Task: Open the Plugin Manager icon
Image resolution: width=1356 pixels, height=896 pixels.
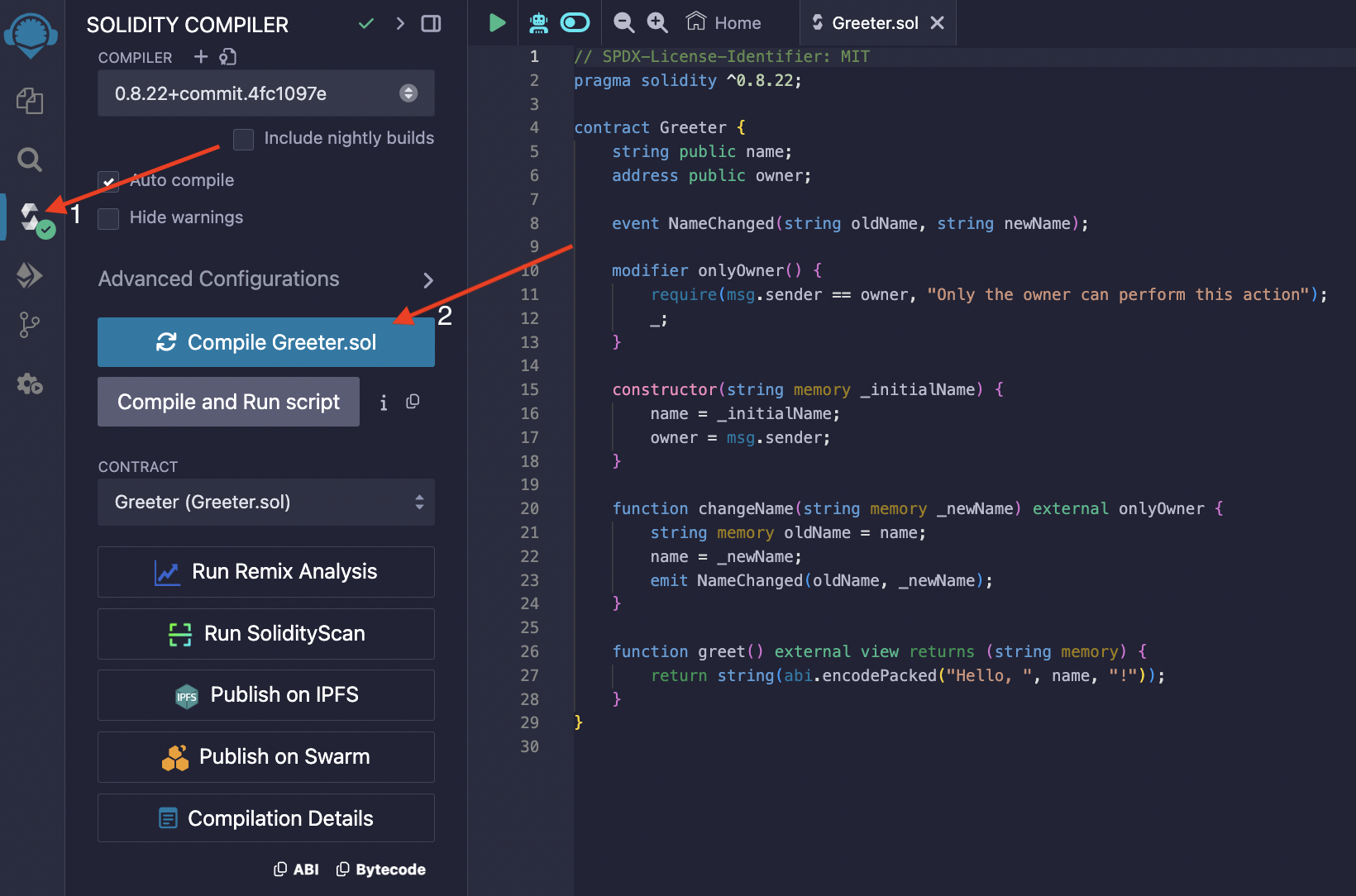Action: pyautogui.click(x=30, y=384)
